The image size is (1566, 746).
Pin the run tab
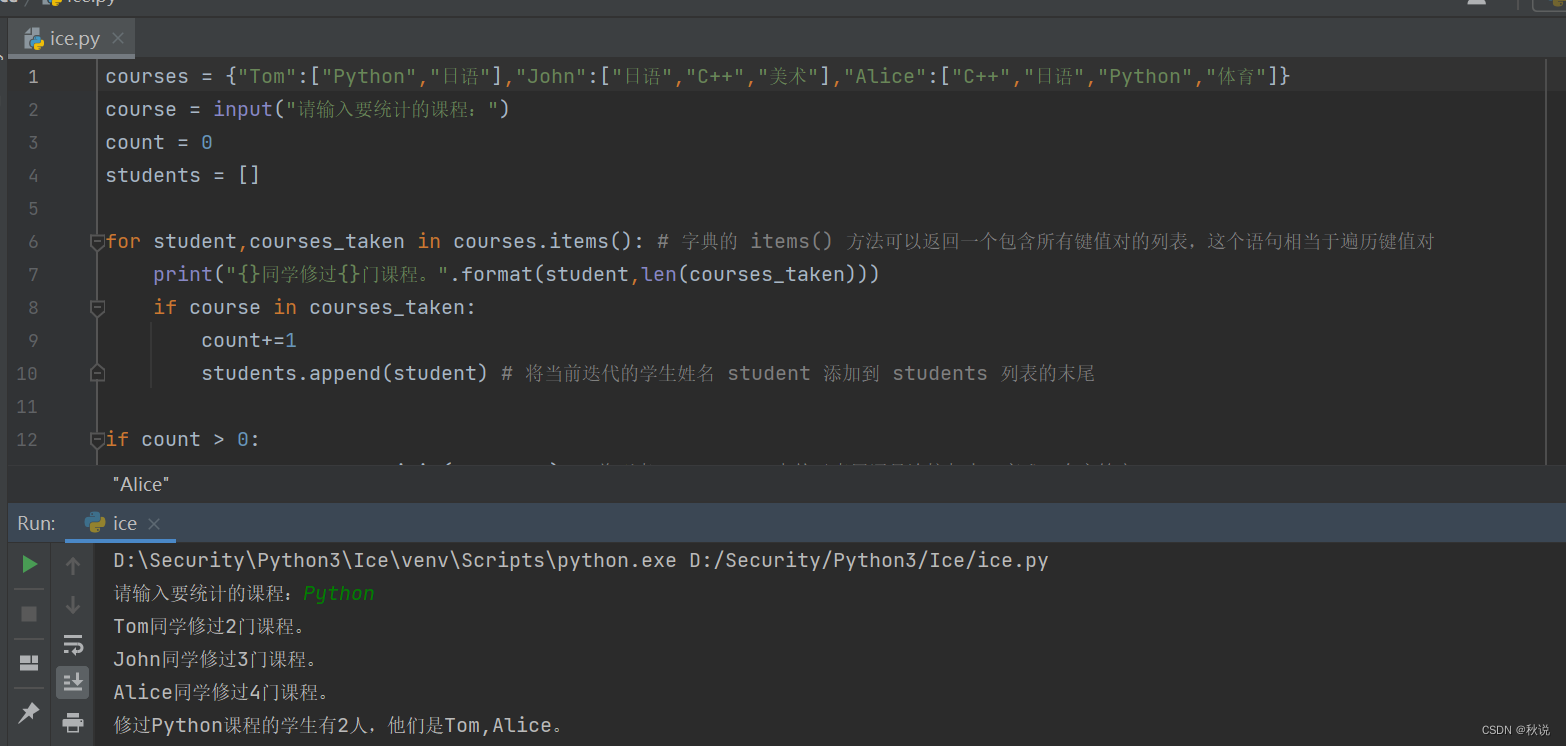(x=29, y=712)
